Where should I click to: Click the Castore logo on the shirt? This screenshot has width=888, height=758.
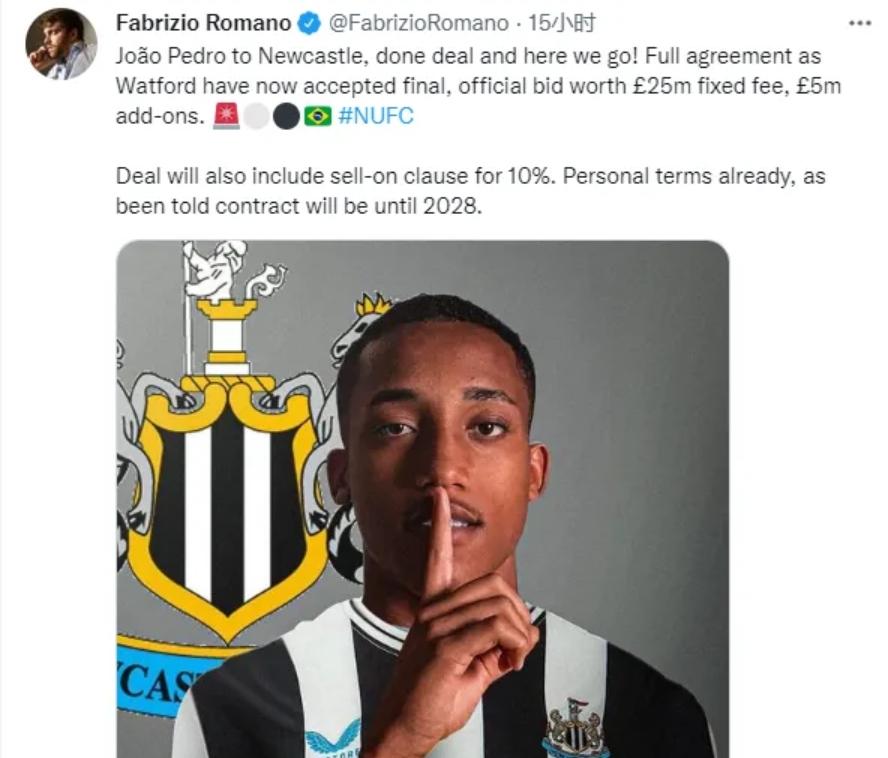pyautogui.click(x=333, y=739)
